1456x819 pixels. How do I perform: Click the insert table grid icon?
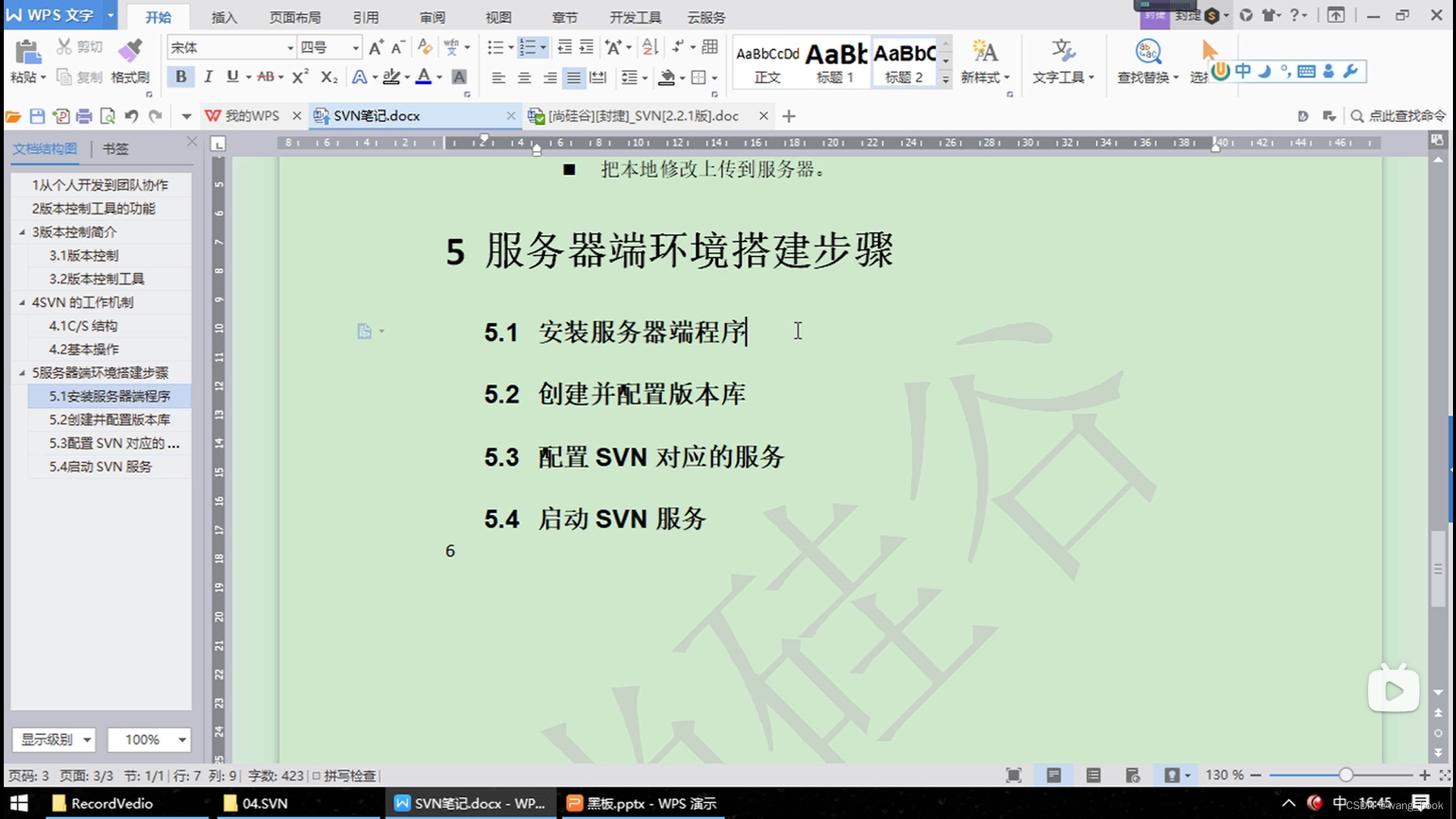click(709, 46)
